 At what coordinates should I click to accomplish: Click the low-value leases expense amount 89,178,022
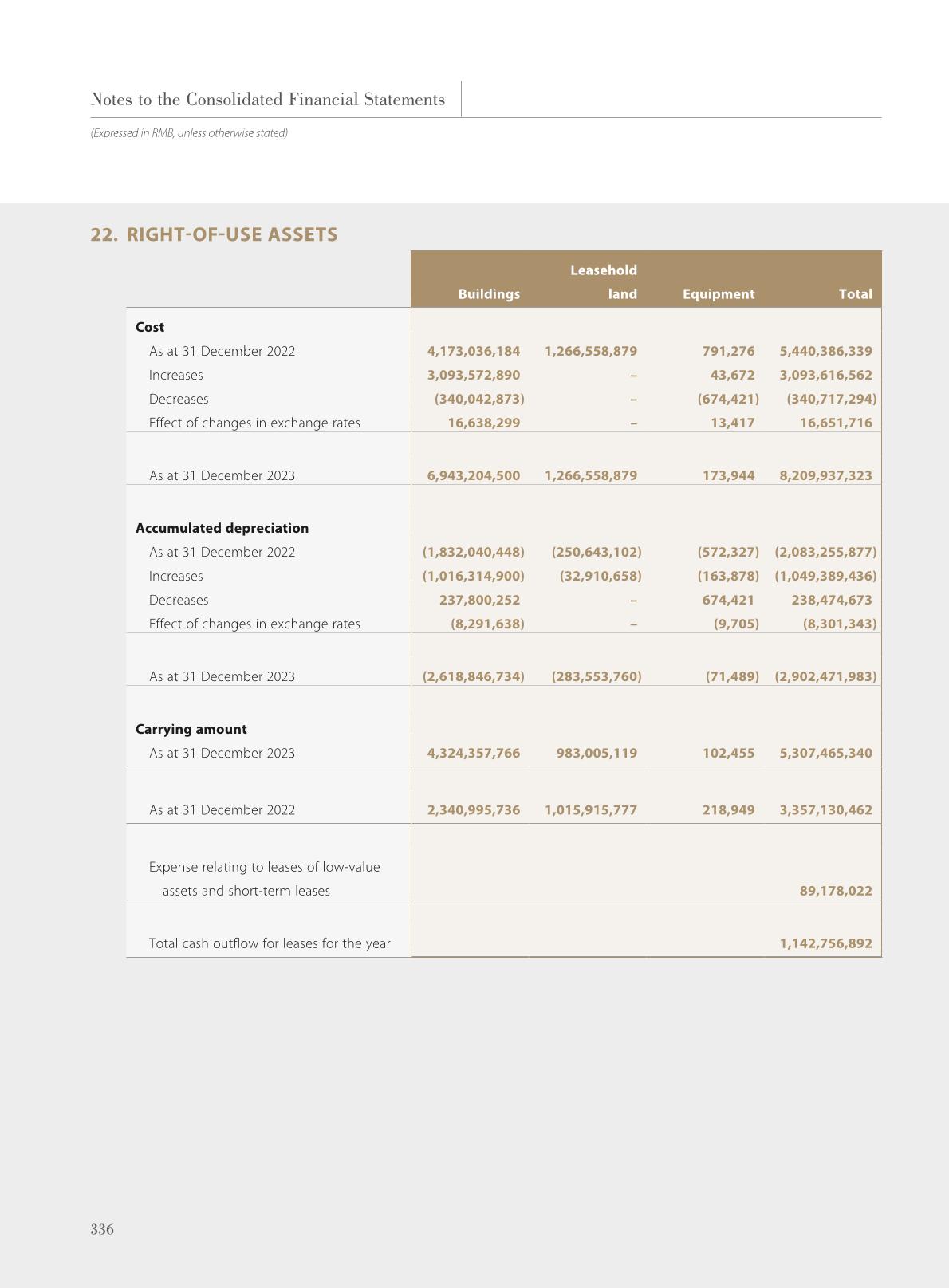tap(835, 891)
